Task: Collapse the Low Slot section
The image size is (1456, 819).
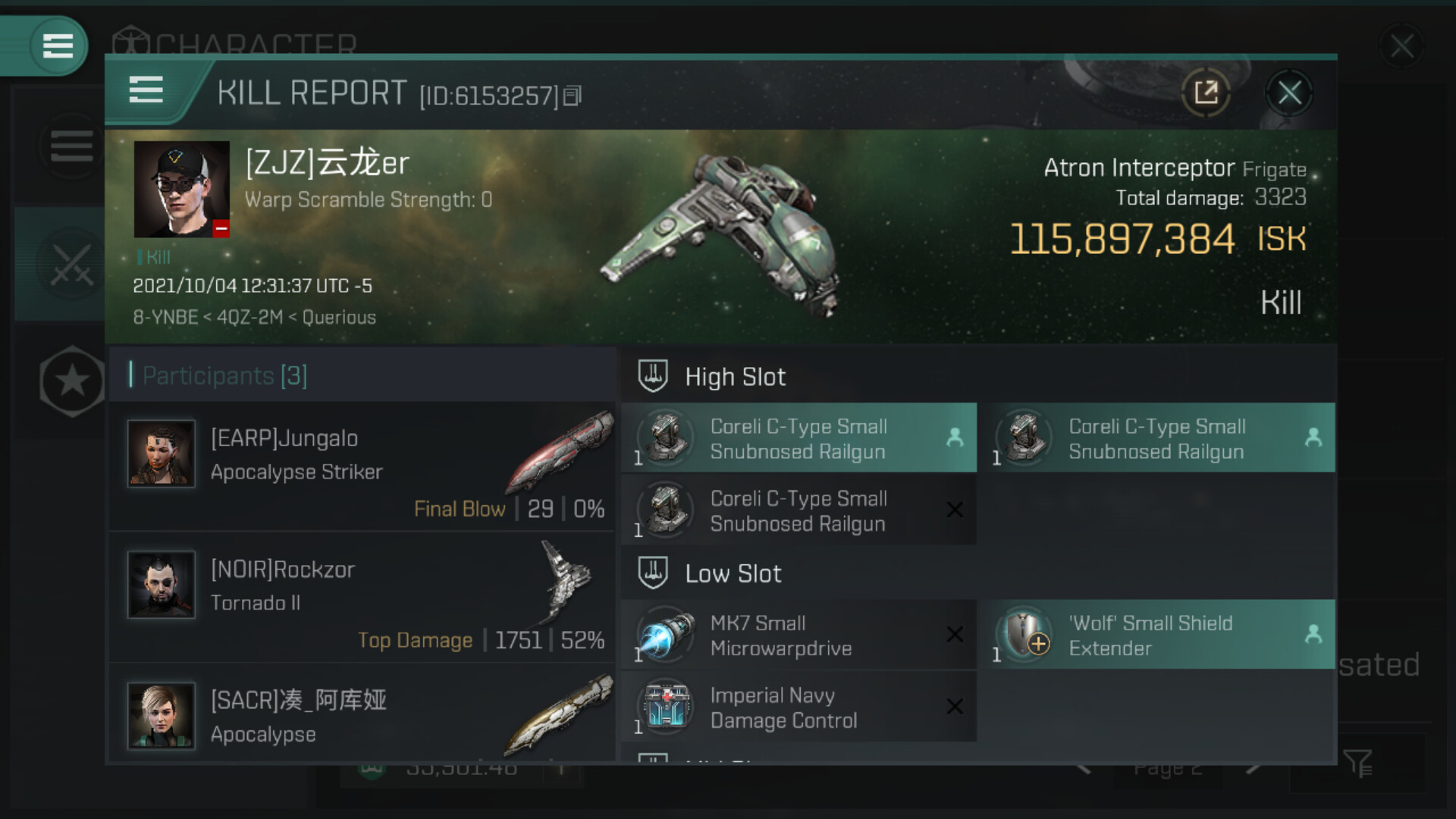Action: click(733, 573)
